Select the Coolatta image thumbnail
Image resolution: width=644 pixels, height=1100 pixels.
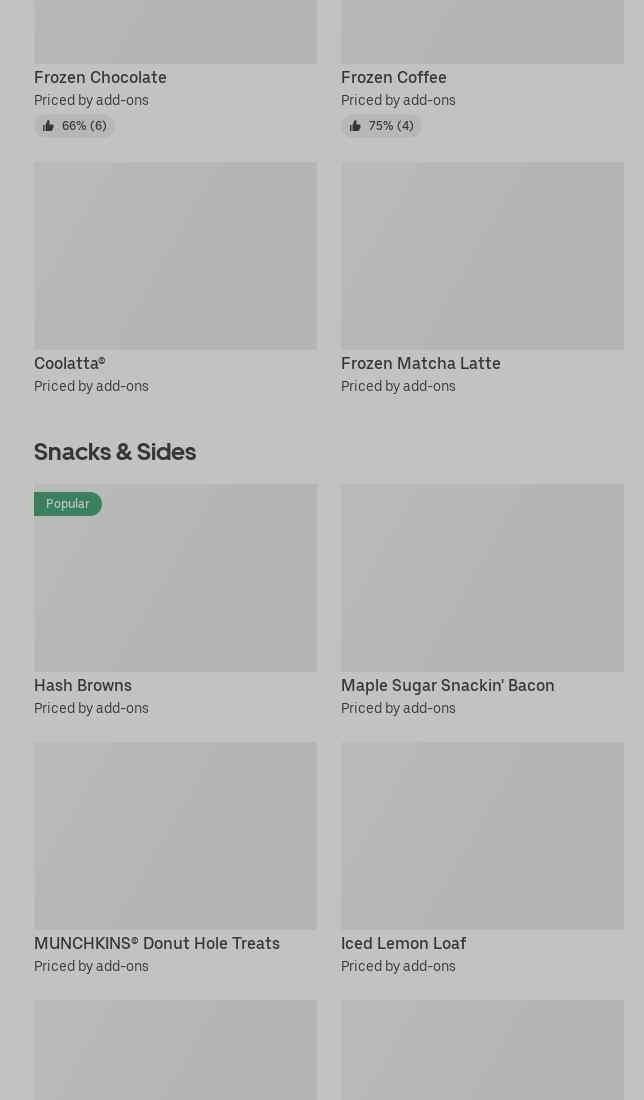click(x=175, y=256)
